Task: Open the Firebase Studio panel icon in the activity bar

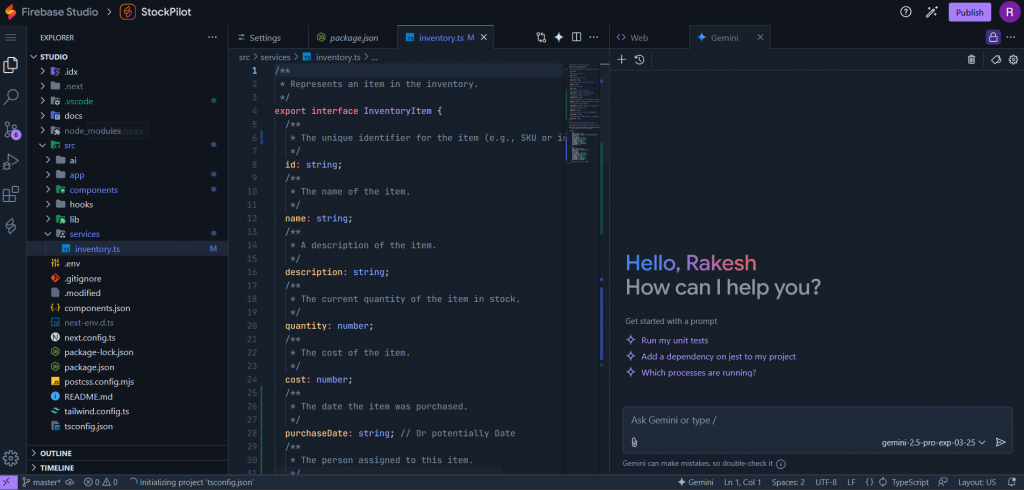Action: pyautogui.click(x=10, y=226)
